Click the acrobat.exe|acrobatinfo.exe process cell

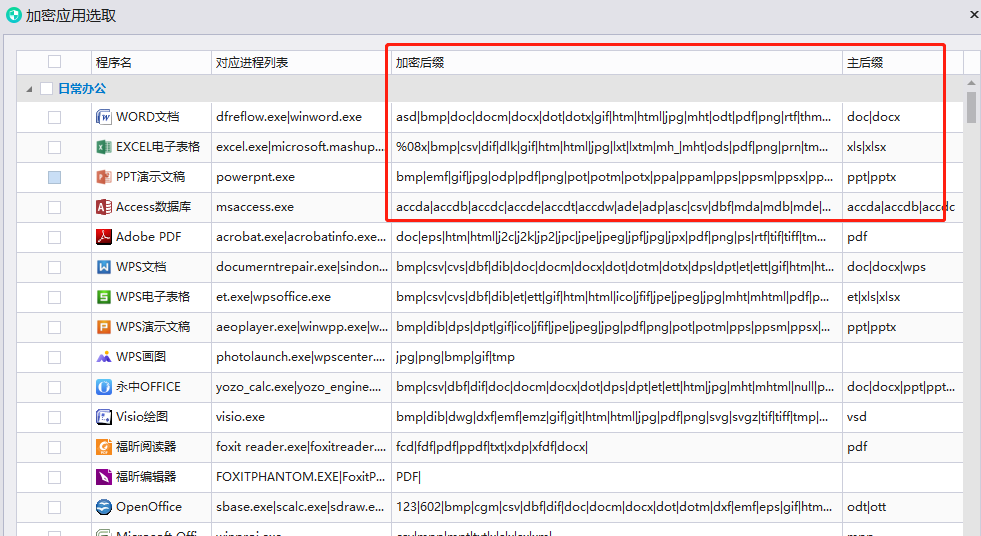coord(302,237)
